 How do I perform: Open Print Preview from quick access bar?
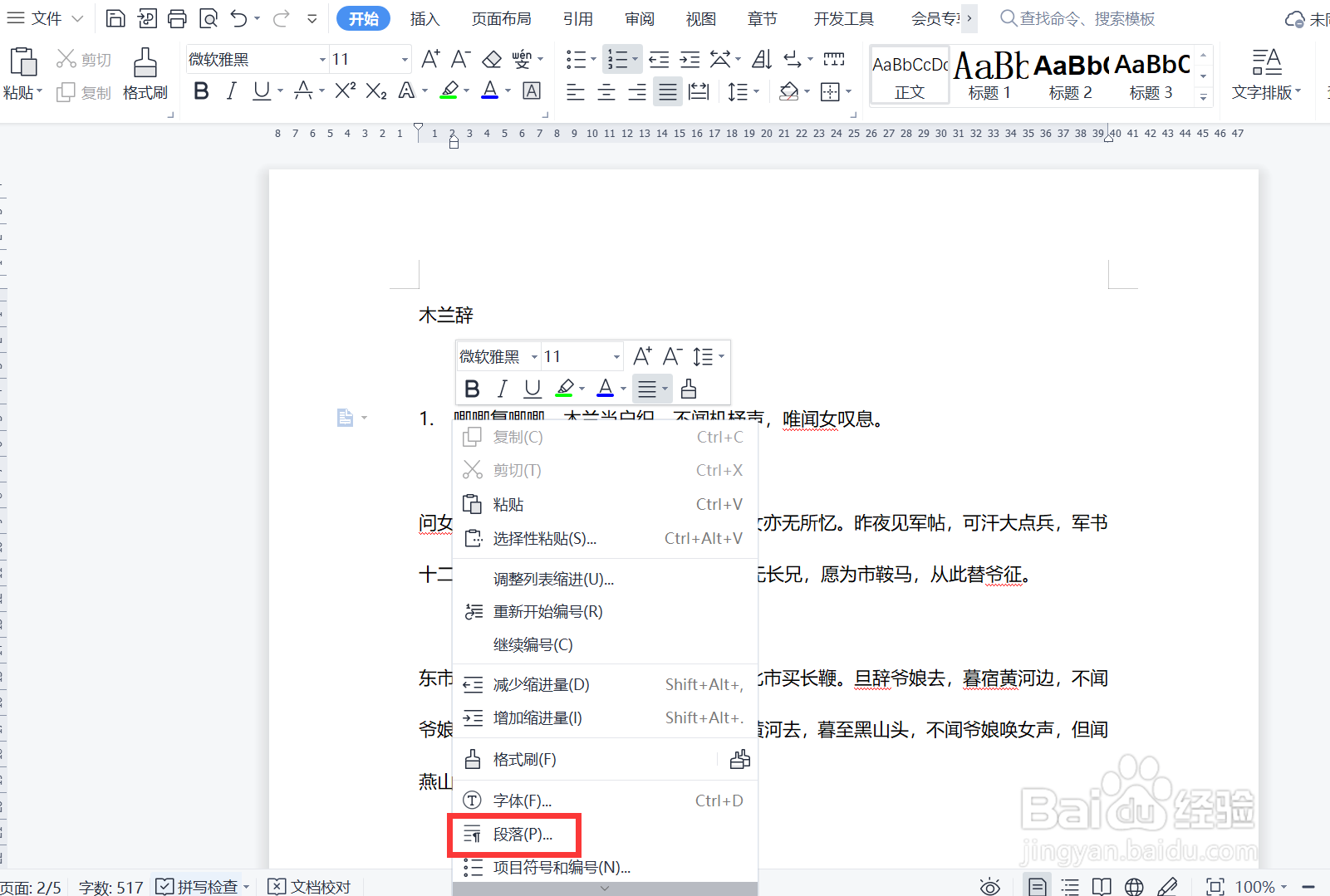(x=209, y=18)
